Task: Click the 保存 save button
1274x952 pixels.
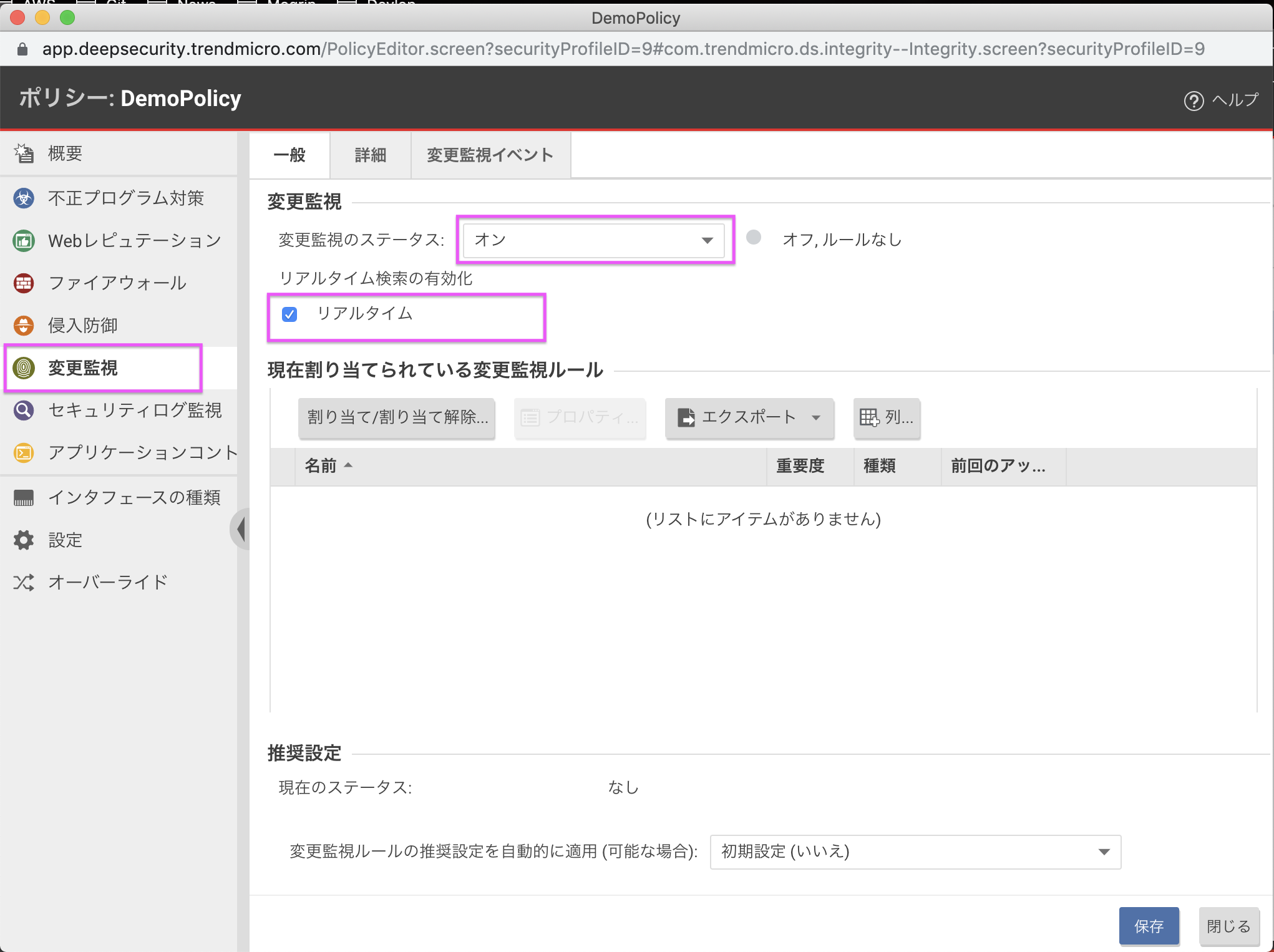Action: click(1149, 926)
